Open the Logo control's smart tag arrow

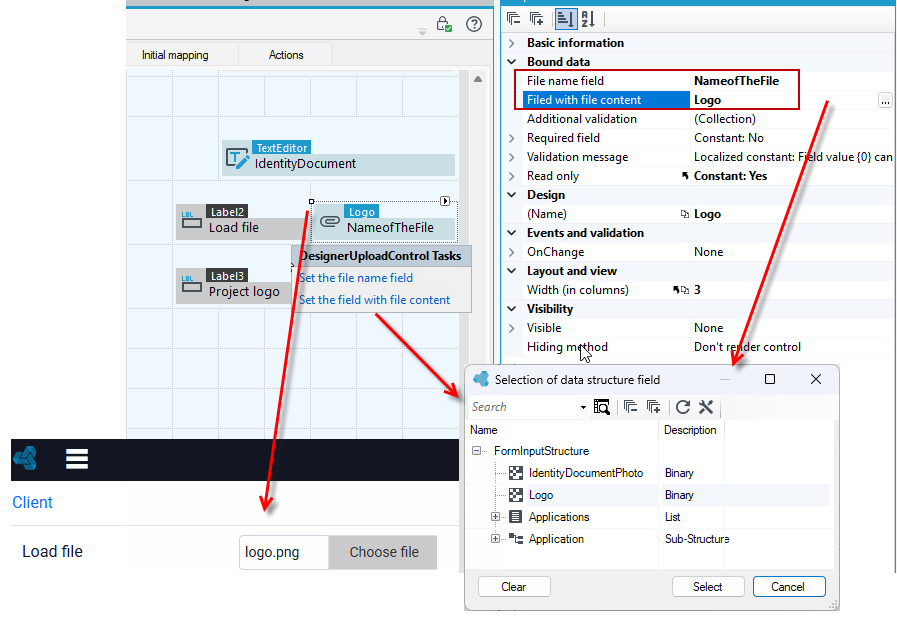point(445,201)
